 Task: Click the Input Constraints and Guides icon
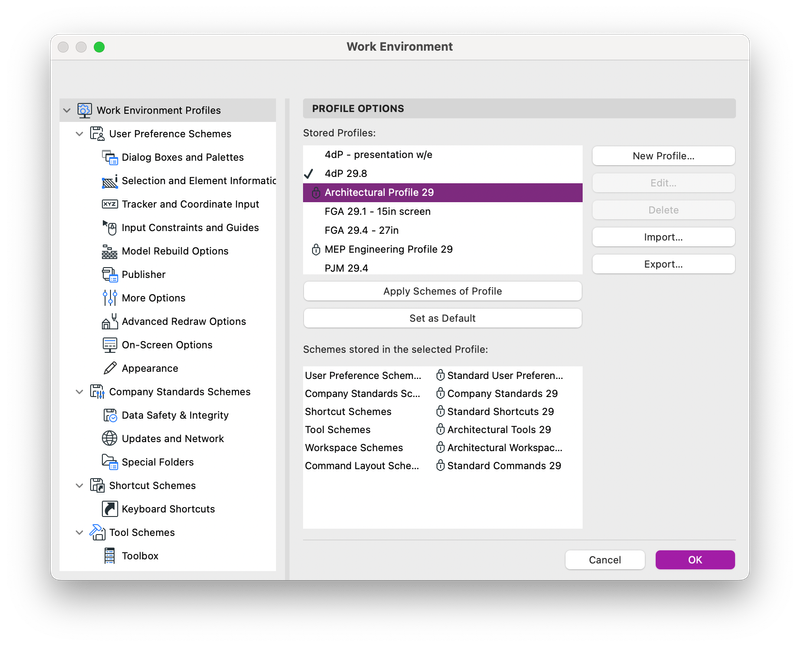[x=110, y=228]
